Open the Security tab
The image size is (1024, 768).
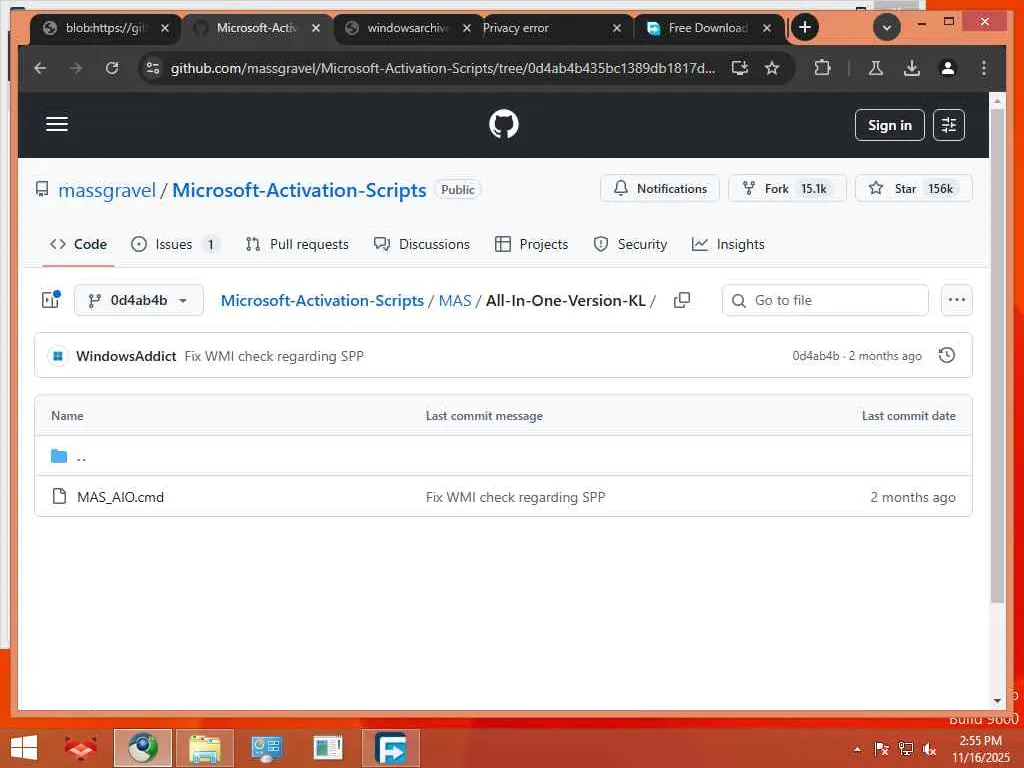coord(630,244)
